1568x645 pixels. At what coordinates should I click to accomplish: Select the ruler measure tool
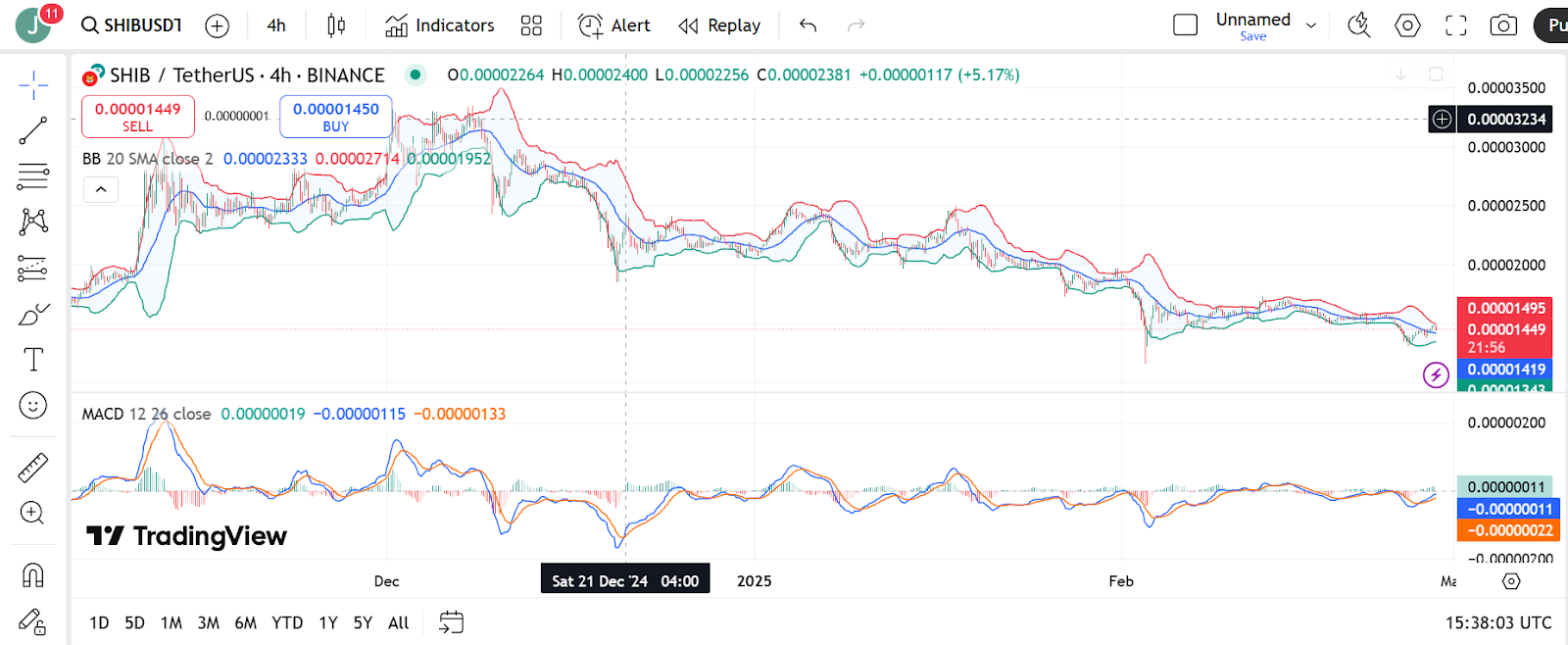33,468
